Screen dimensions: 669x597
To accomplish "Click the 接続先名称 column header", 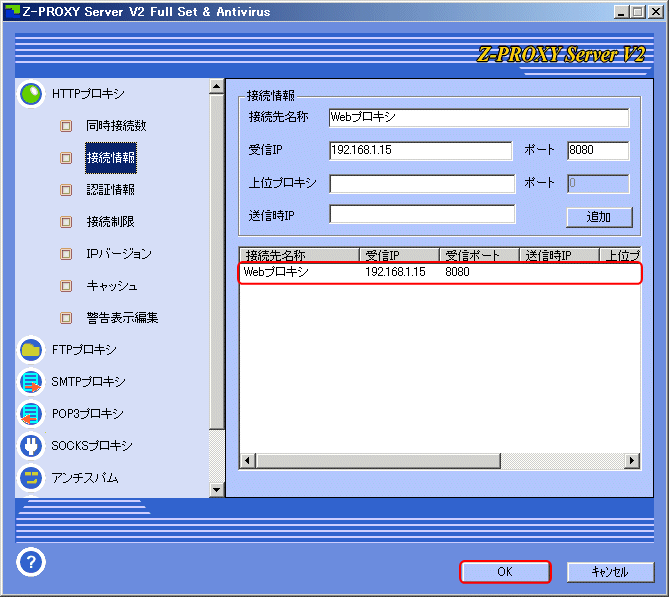I will [x=300, y=255].
